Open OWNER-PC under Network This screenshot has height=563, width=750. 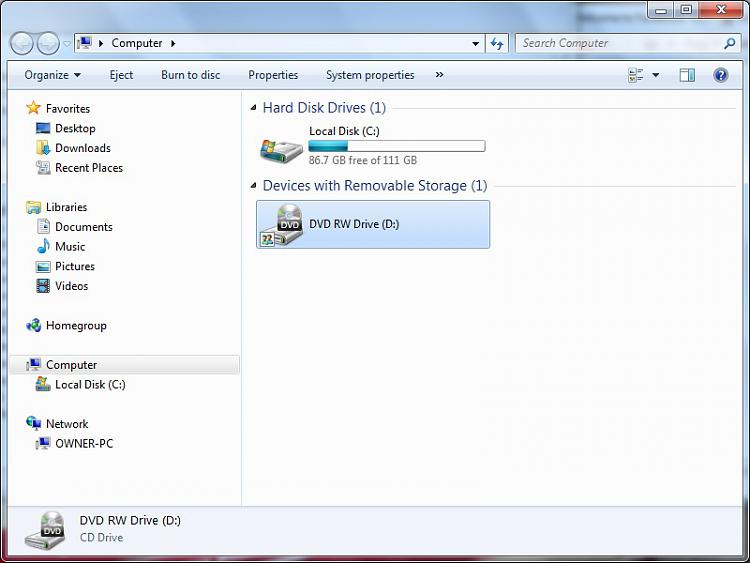tap(84, 443)
